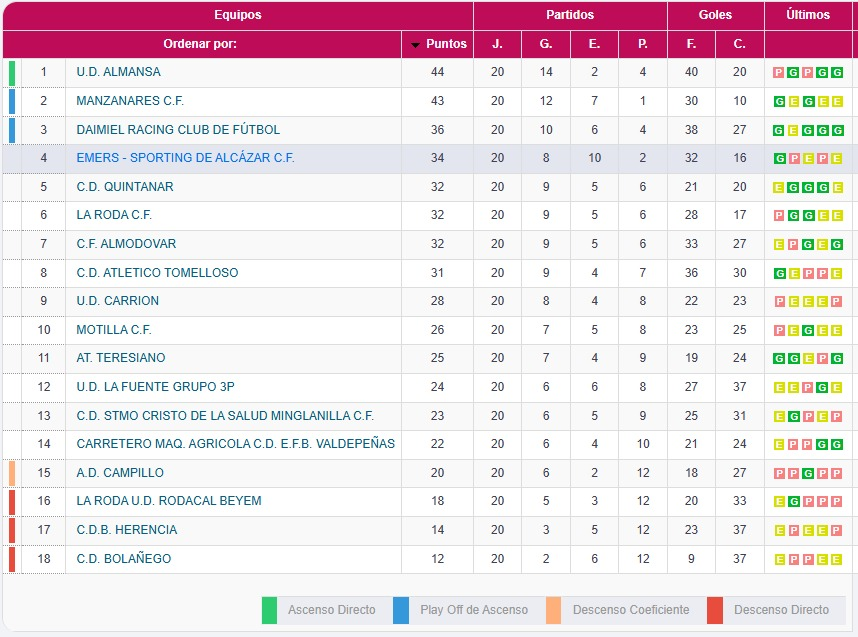The width and height of the screenshot is (858, 637).
Task: Sort by goals for 'F.' header
Action: tap(691, 44)
